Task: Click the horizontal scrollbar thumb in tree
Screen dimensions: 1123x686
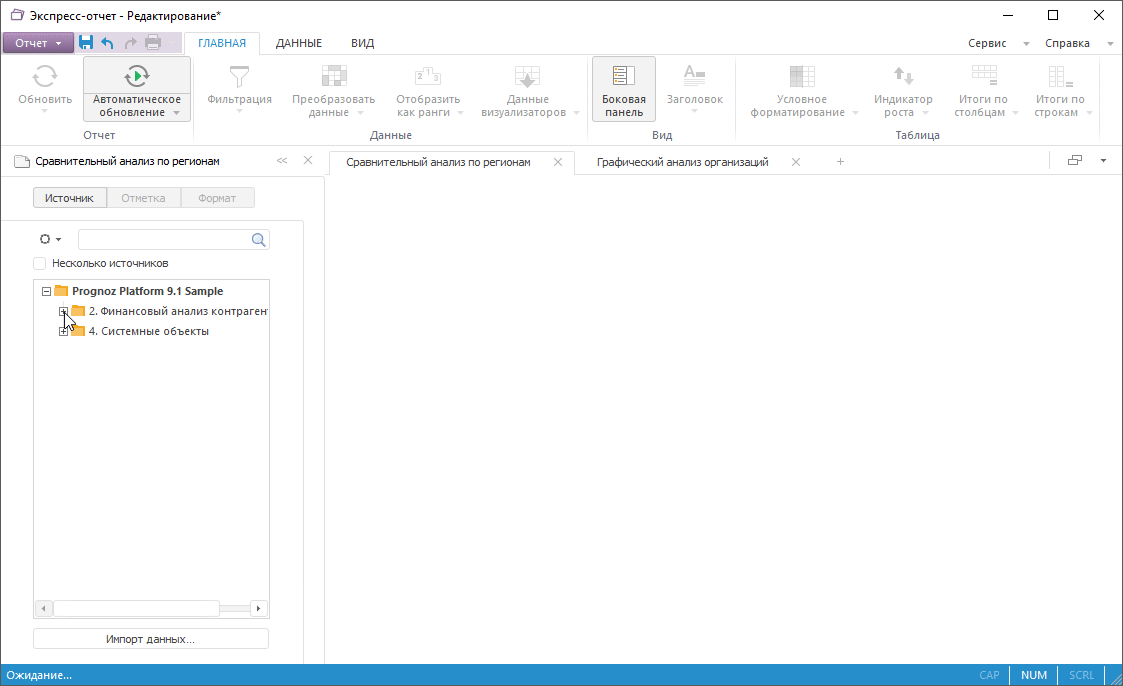Action: [x=136, y=609]
